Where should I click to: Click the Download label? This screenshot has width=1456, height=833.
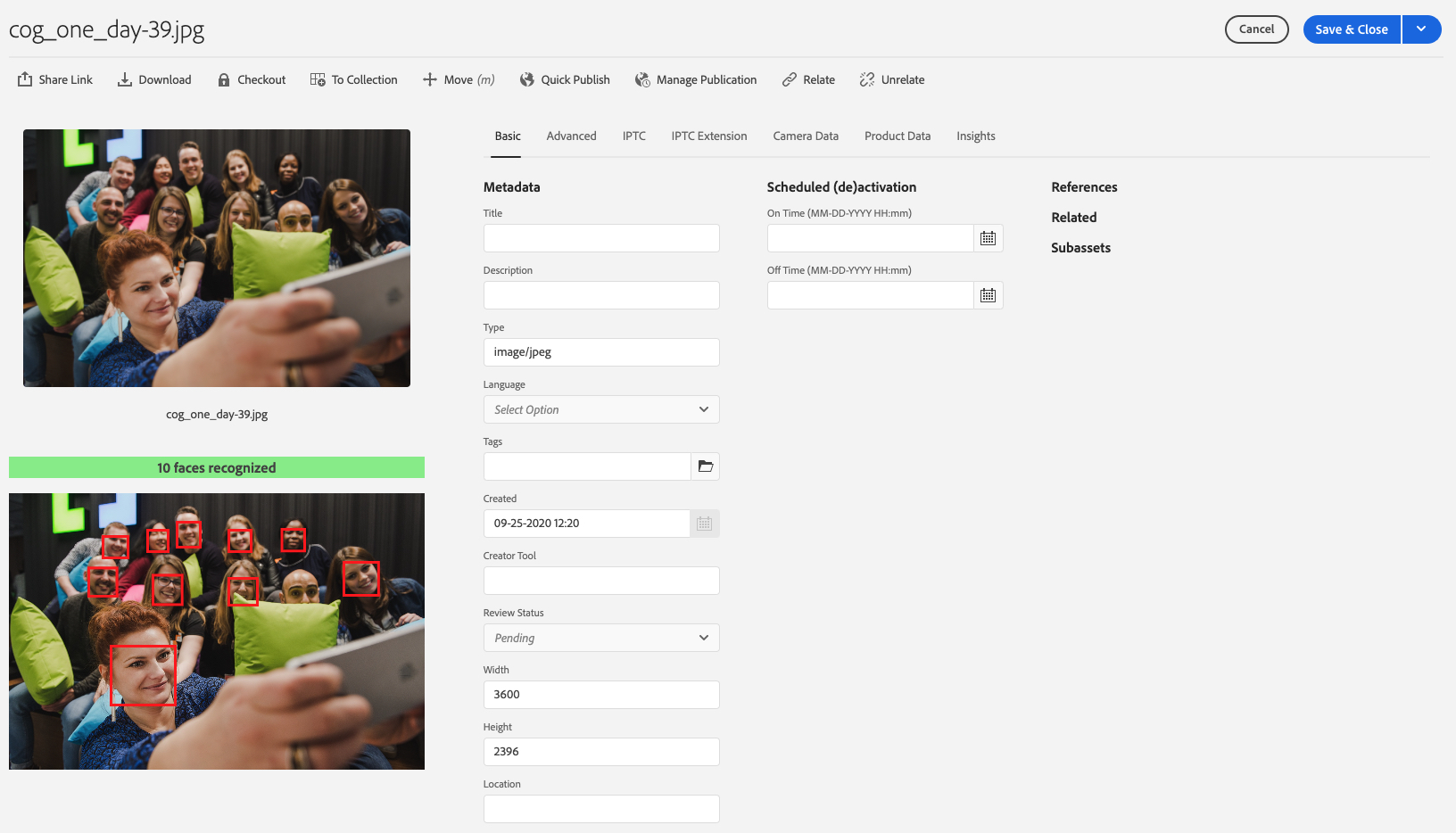coord(165,79)
